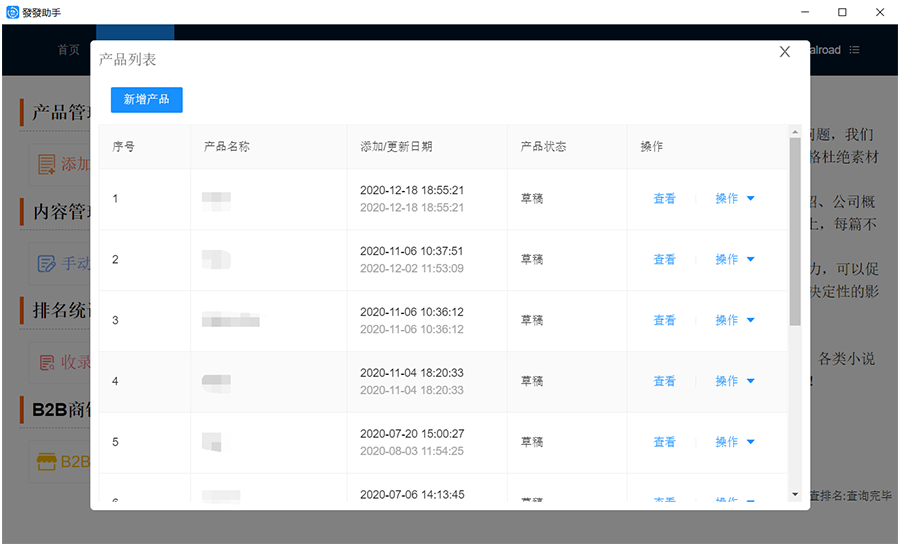View product in row 4
This screenshot has height=546, width=900.
(x=664, y=381)
